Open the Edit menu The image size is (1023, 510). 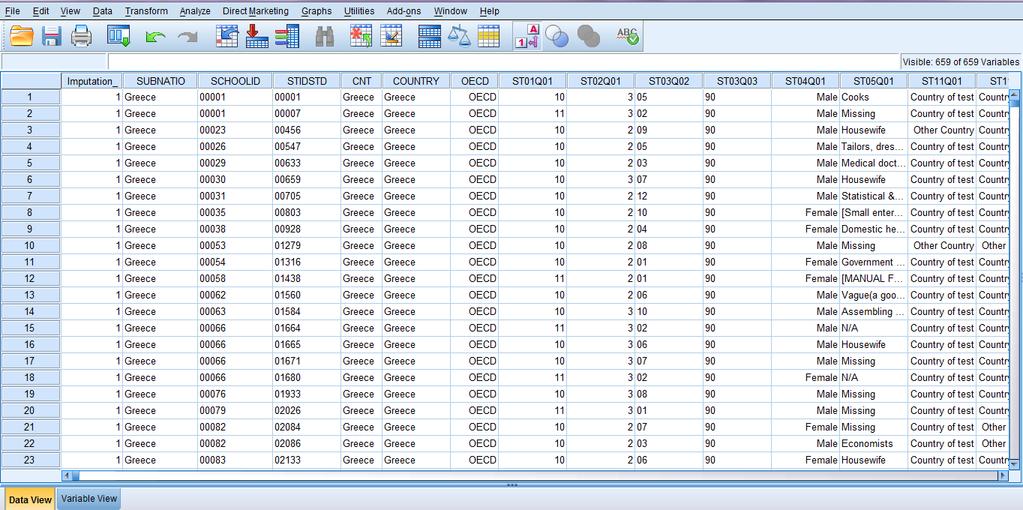[x=41, y=11]
